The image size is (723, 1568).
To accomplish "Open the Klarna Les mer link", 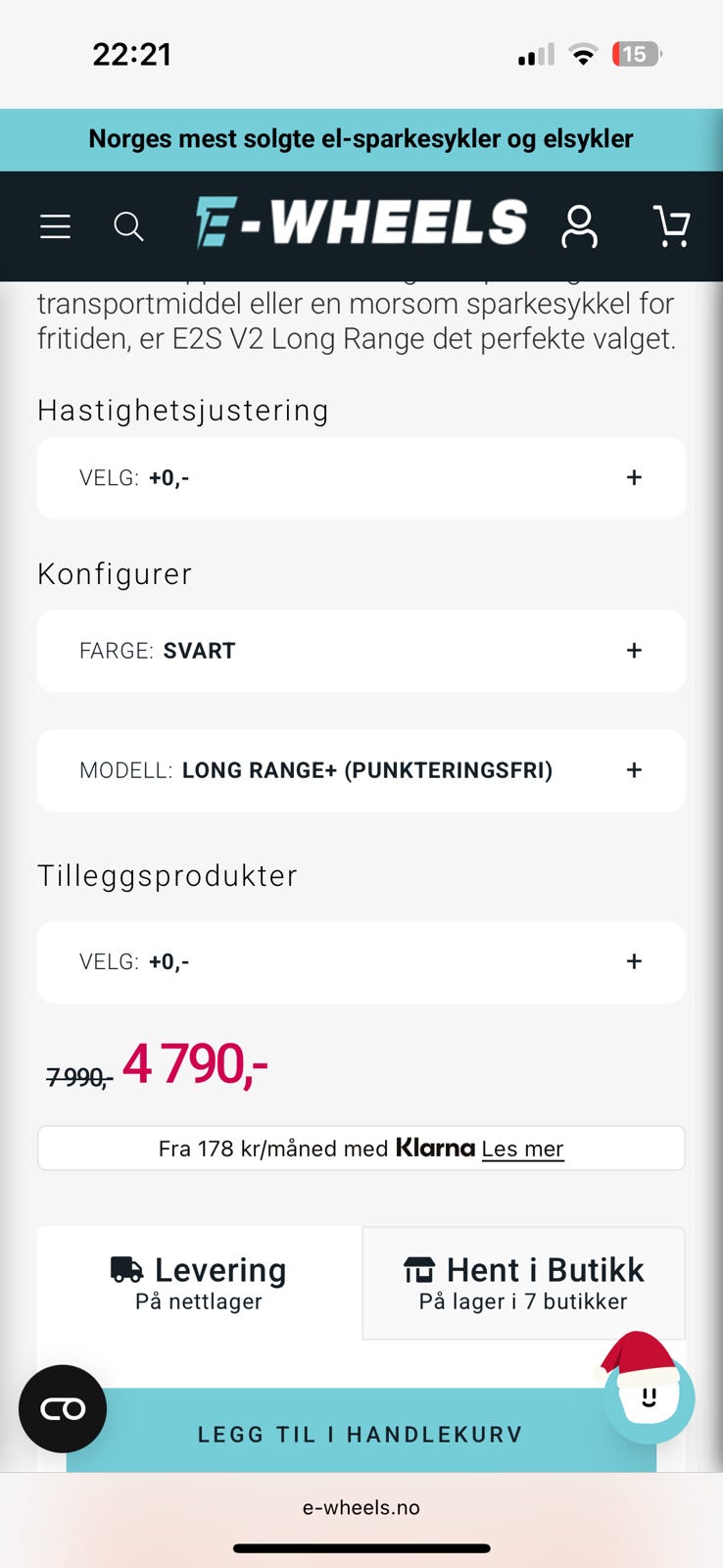I will [x=522, y=1149].
